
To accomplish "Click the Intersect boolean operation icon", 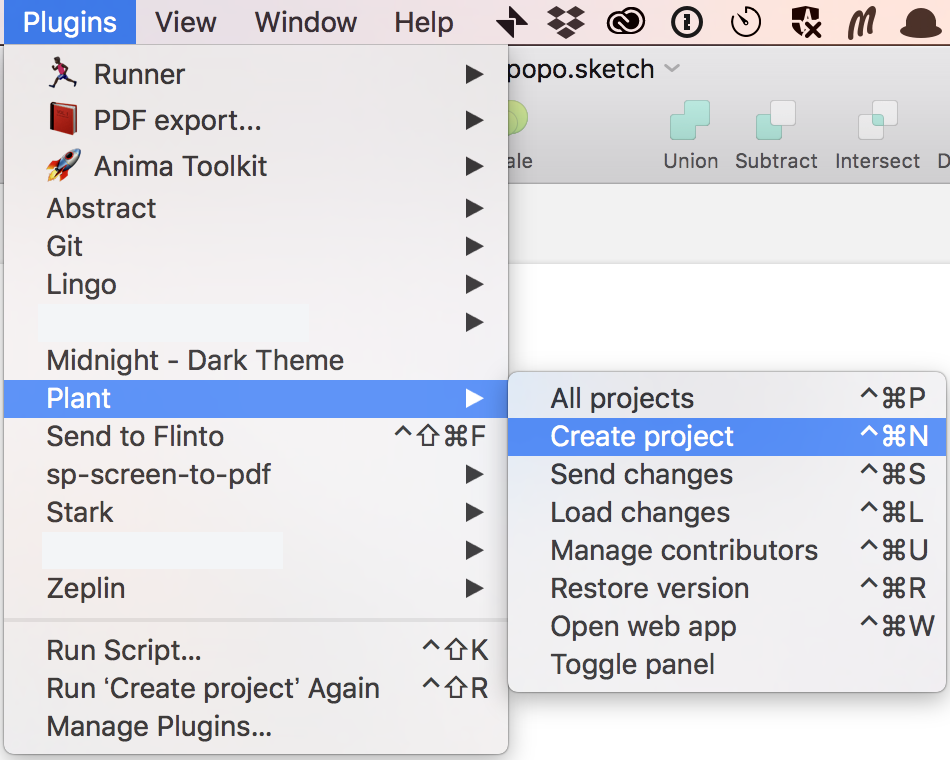I will tap(877, 120).
